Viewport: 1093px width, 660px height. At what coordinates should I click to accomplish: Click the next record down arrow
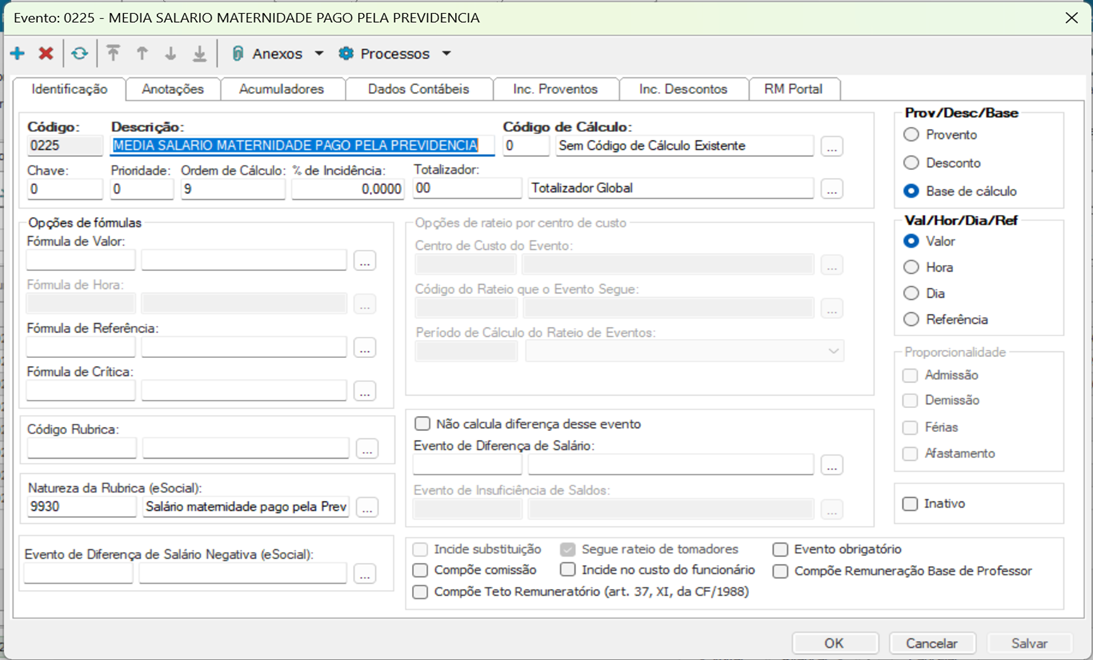point(170,54)
